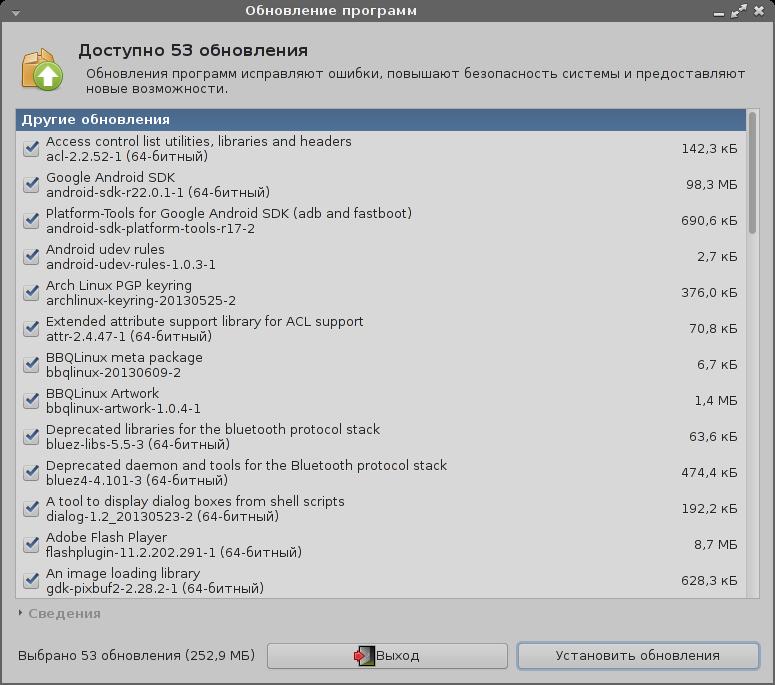This screenshot has height=685, width=775.
Task: Toggle BBQLinux meta package checkbox
Action: tap(31, 365)
